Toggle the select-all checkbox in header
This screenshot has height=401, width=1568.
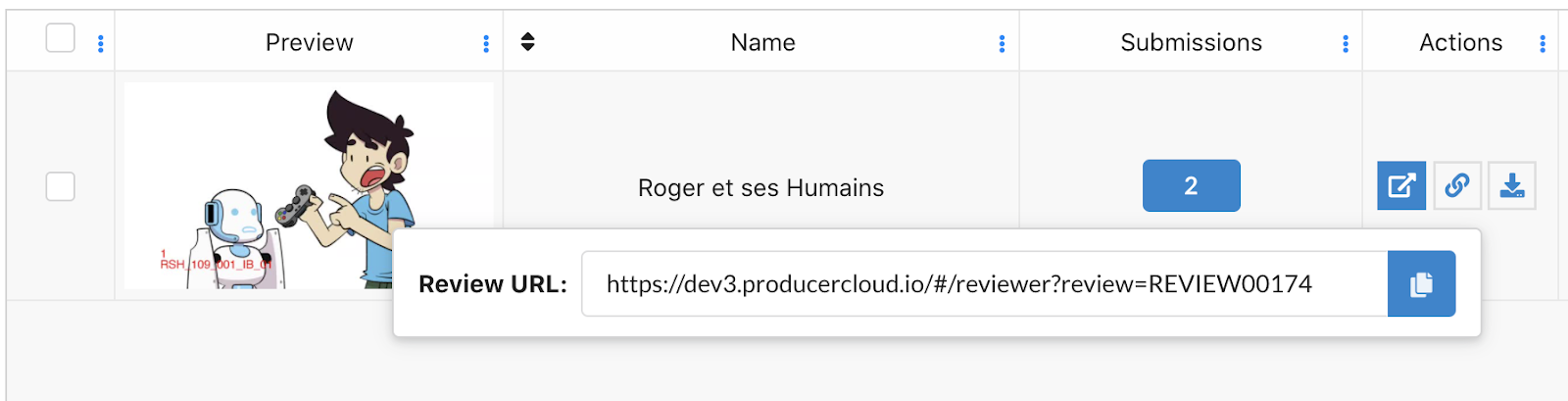[x=61, y=38]
